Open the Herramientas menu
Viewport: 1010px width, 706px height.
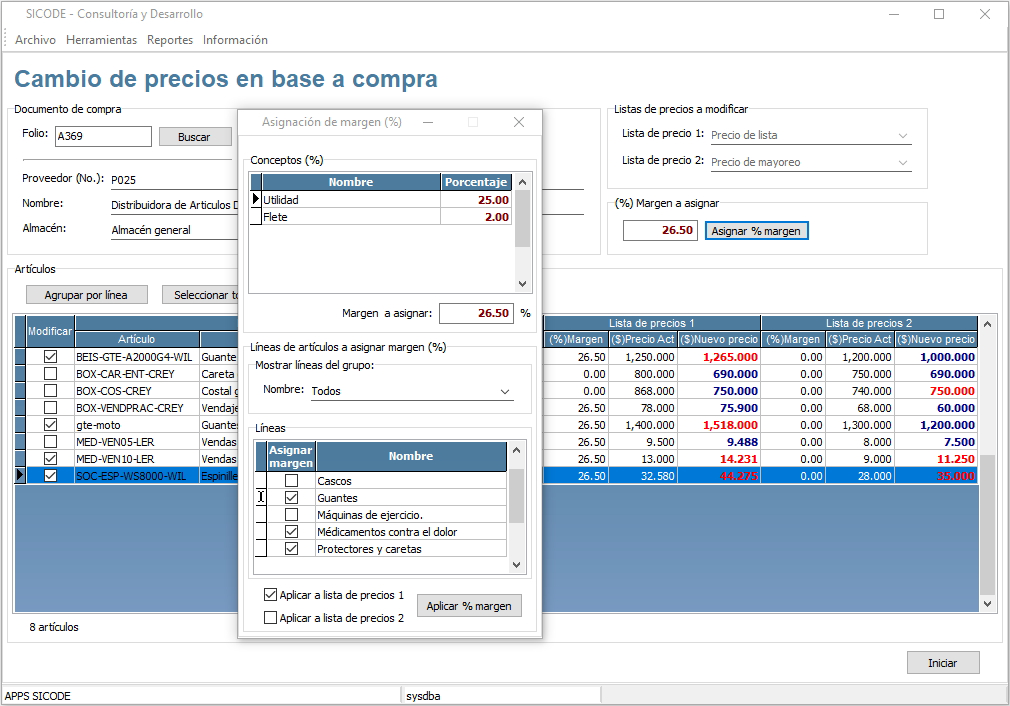point(101,40)
